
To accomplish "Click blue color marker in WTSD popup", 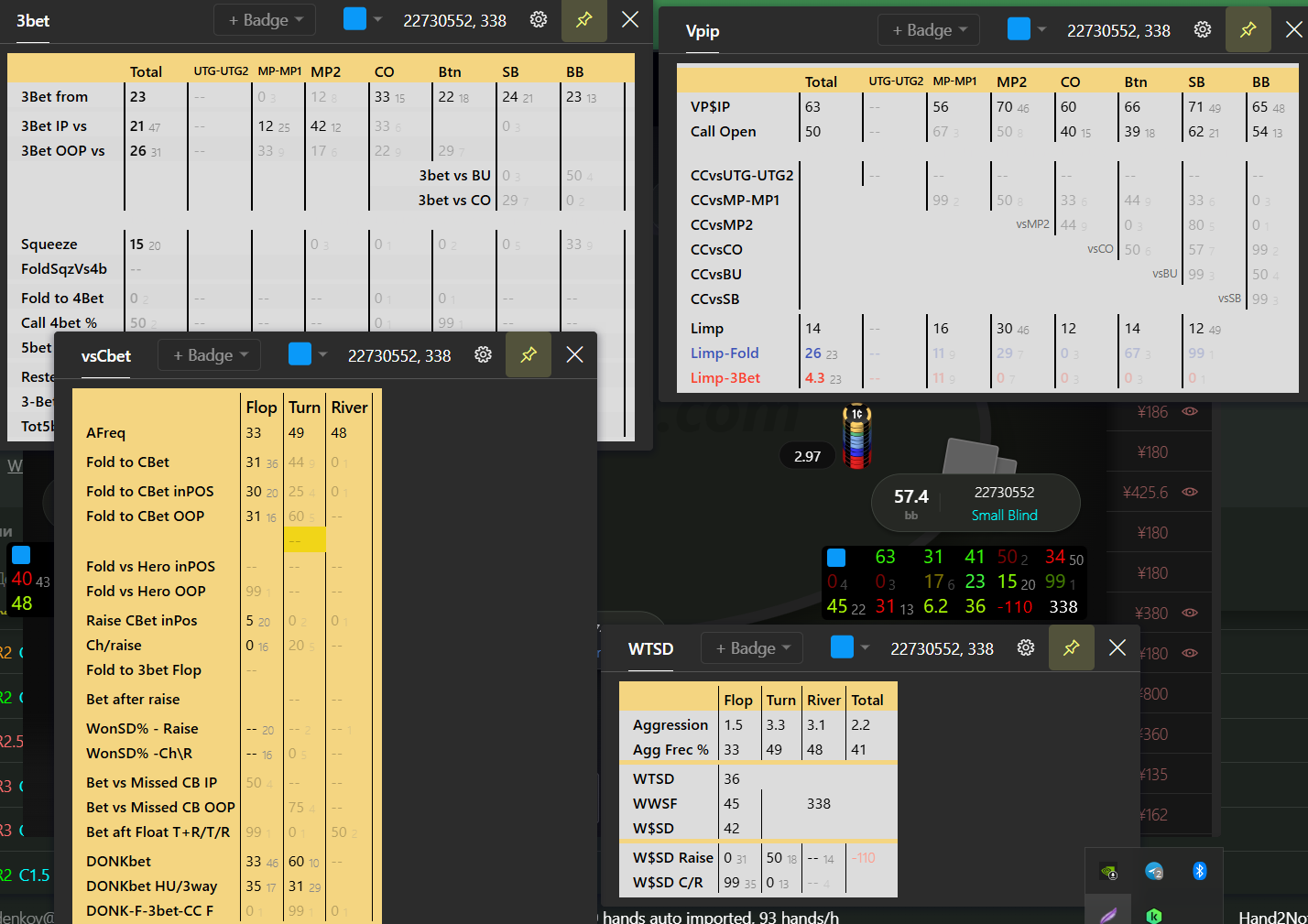I will tap(842, 647).
